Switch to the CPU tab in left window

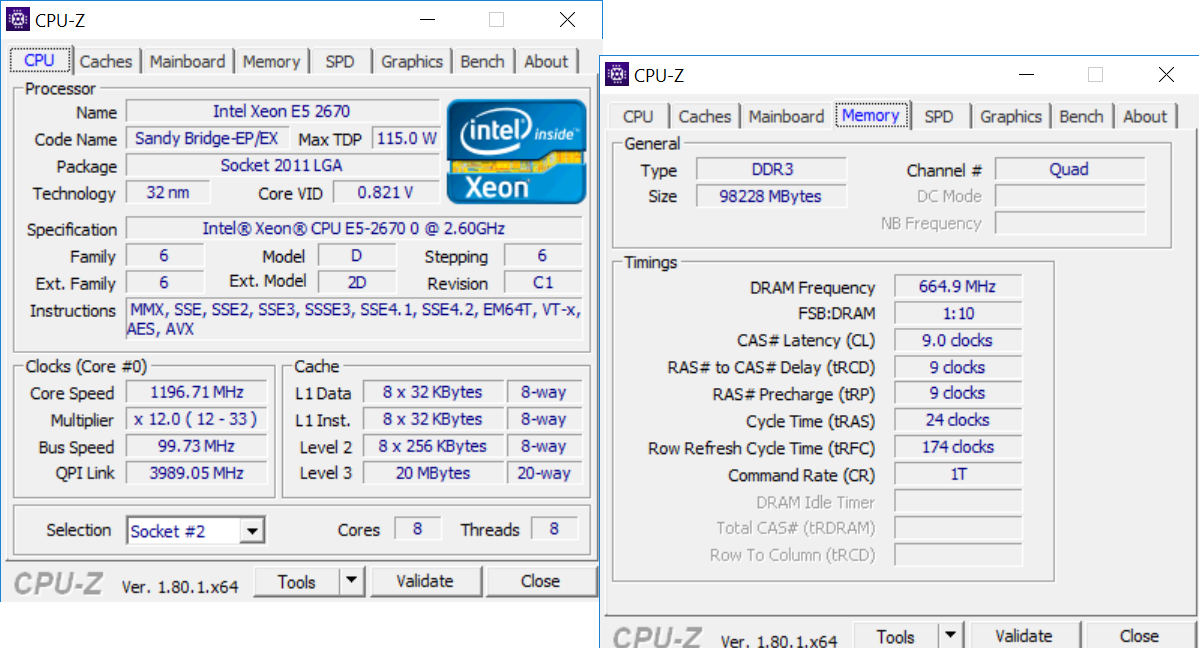click(39, 60)
